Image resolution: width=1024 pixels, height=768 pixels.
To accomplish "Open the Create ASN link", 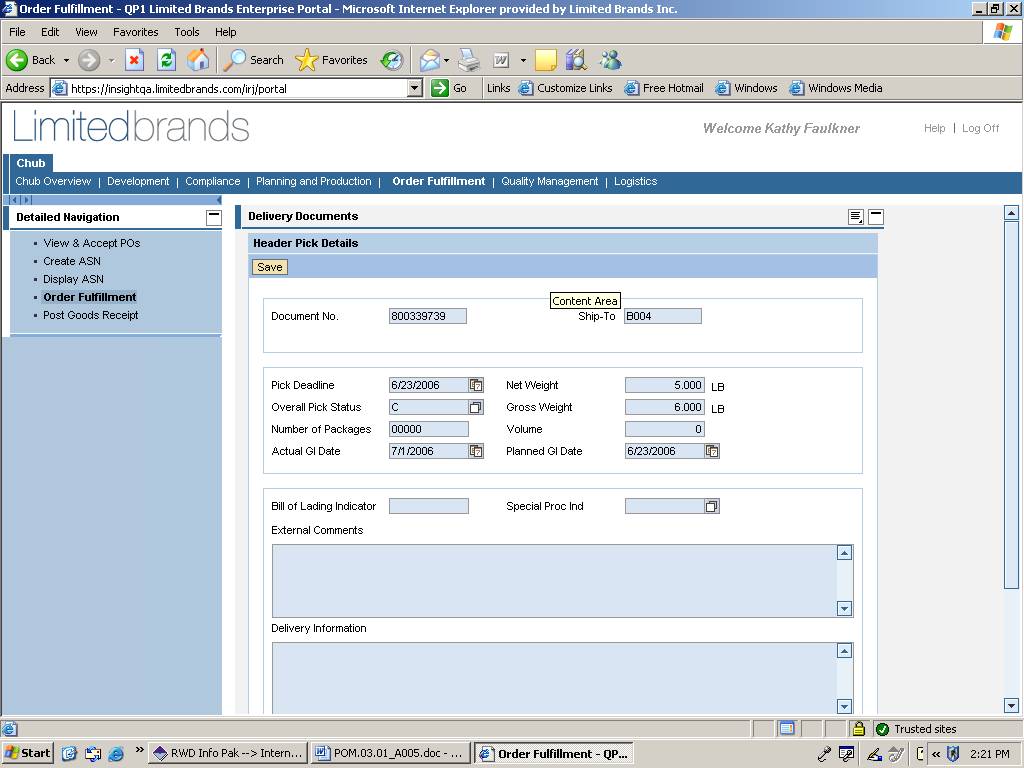I will pos(72,261).
